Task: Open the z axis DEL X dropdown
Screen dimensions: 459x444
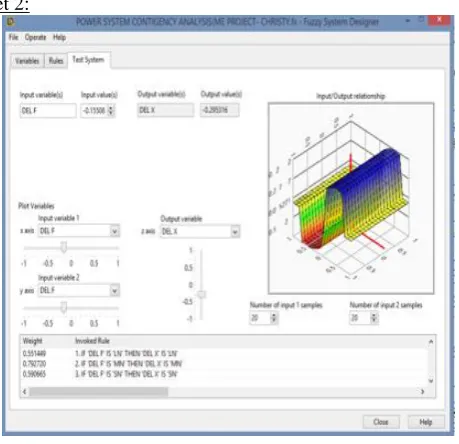Action: coord(235,231)
